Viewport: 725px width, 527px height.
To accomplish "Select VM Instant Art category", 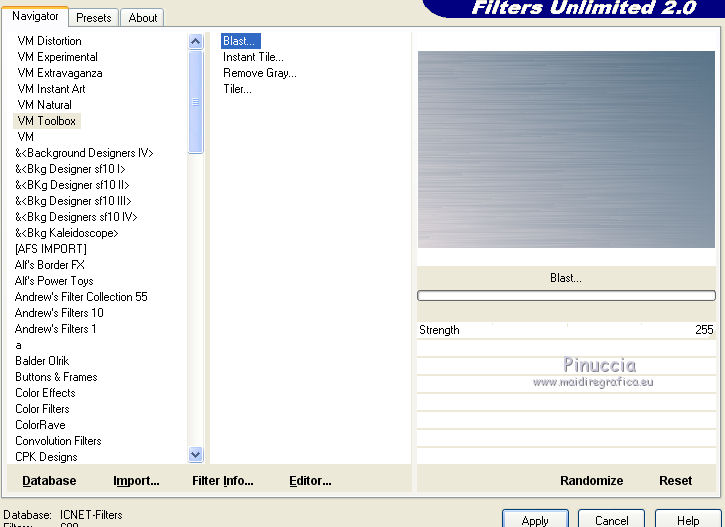I will tap(51, 89).
